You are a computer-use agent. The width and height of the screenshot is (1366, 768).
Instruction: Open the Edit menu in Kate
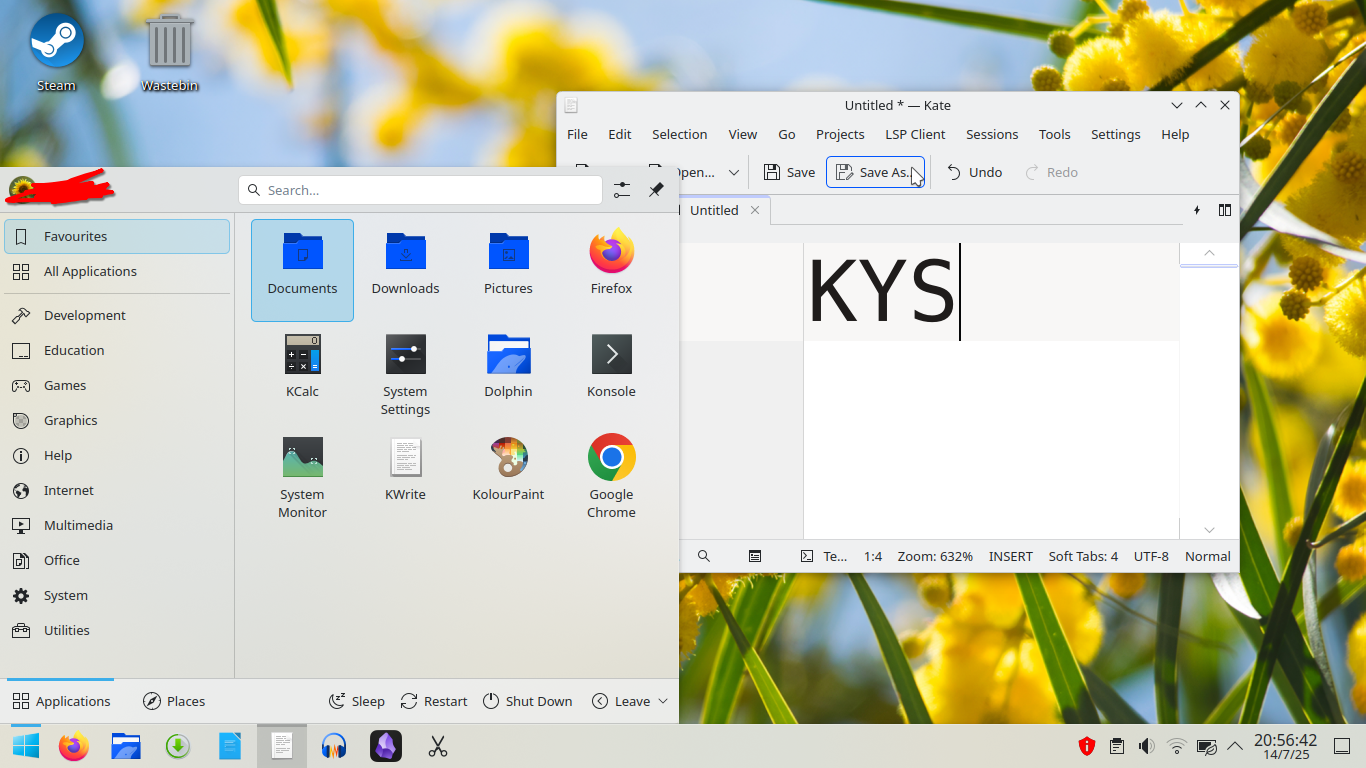pyautogui.click(x=620, y=134)
